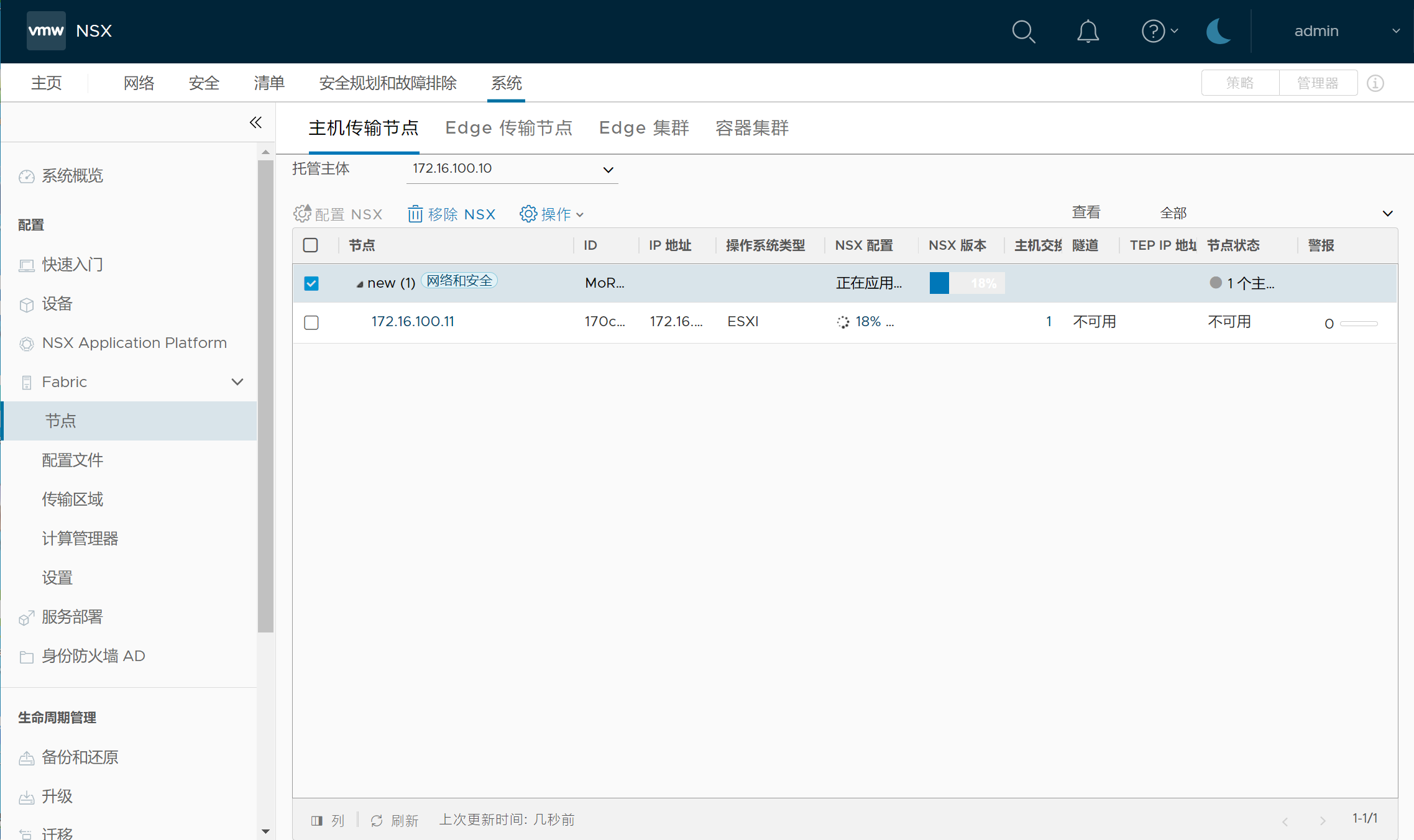
Task: Open the 托管主体 172.16.100.10 dropdown
Action: coord(512,169)
